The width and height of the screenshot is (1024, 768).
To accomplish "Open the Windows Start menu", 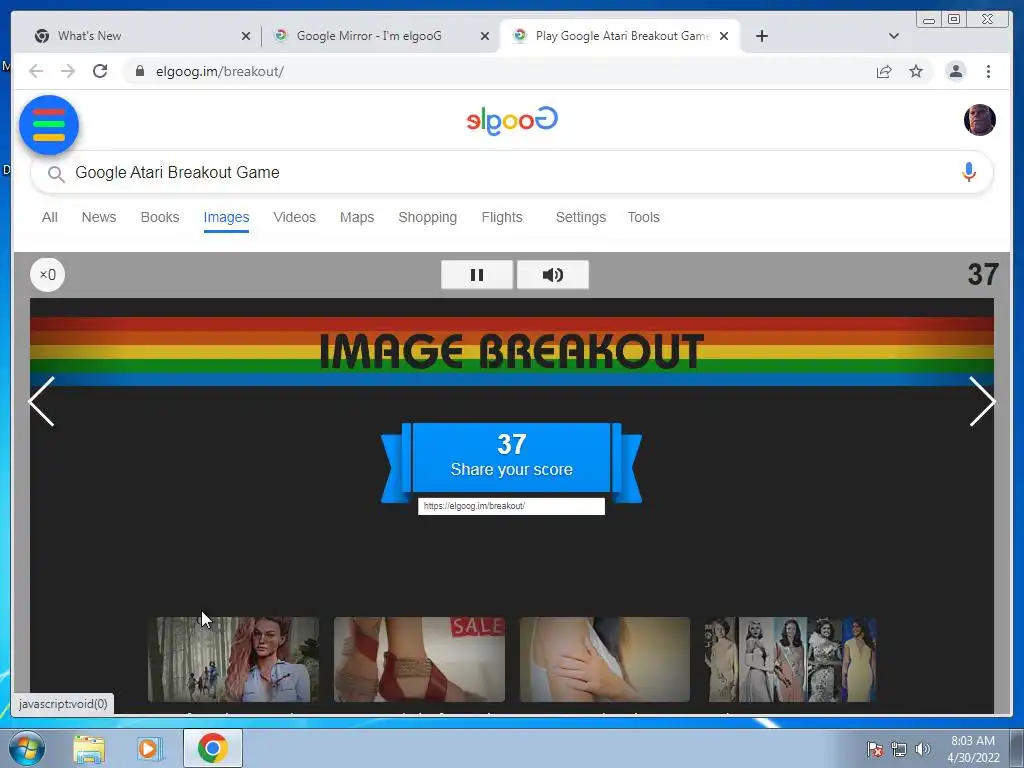I will click(x=26, y=748).
